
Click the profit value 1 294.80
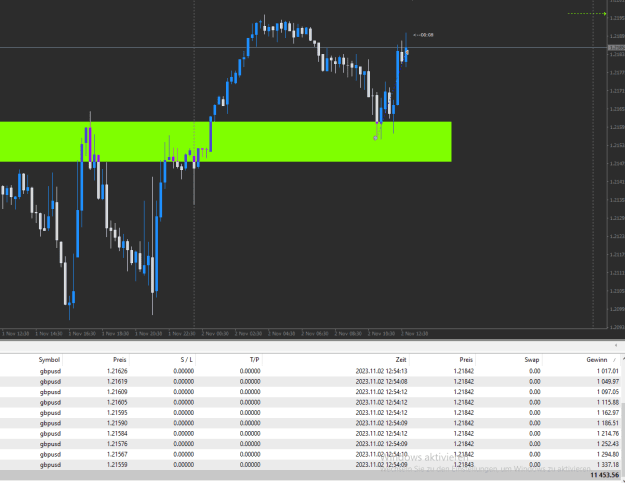(608, 454)
